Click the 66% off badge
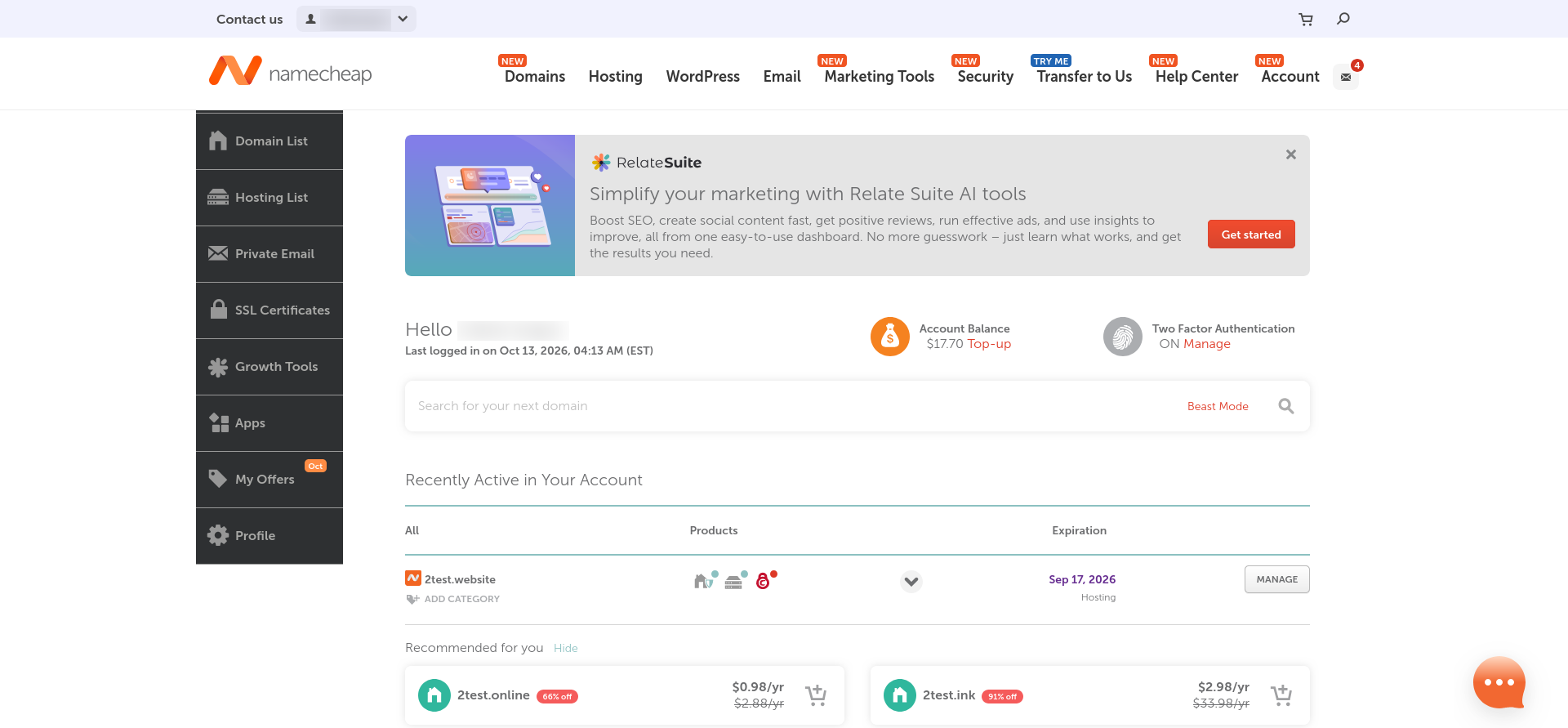 [557, 697]
